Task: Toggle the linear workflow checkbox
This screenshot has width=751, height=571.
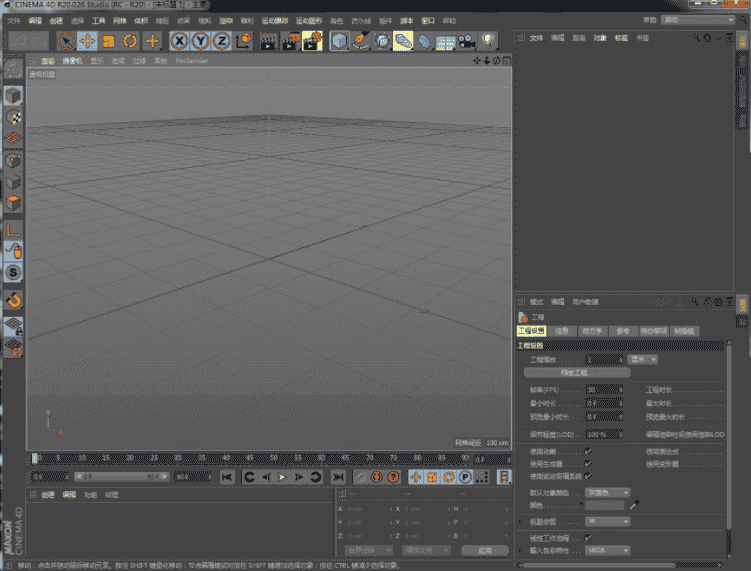Action: pos(588,537)
